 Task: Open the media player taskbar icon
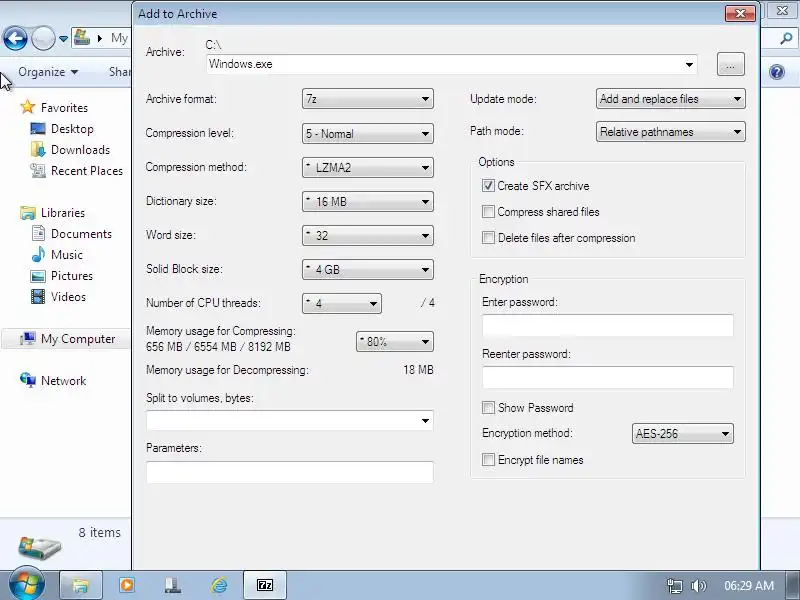127,585
